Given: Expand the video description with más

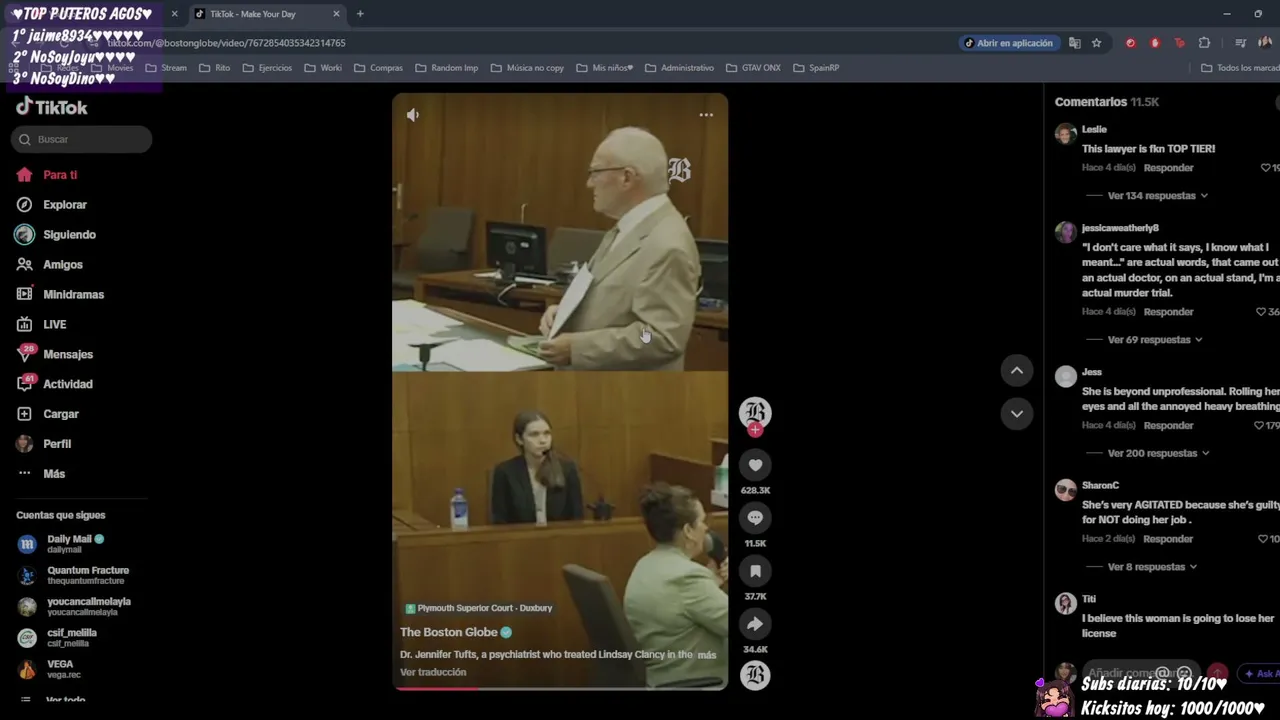Looking at the screenshot, I should [x=707, y=655].
